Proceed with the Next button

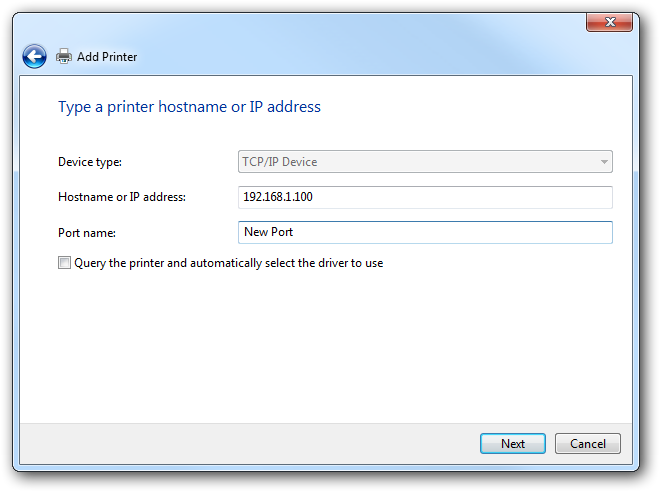click(x=513, y=444)
